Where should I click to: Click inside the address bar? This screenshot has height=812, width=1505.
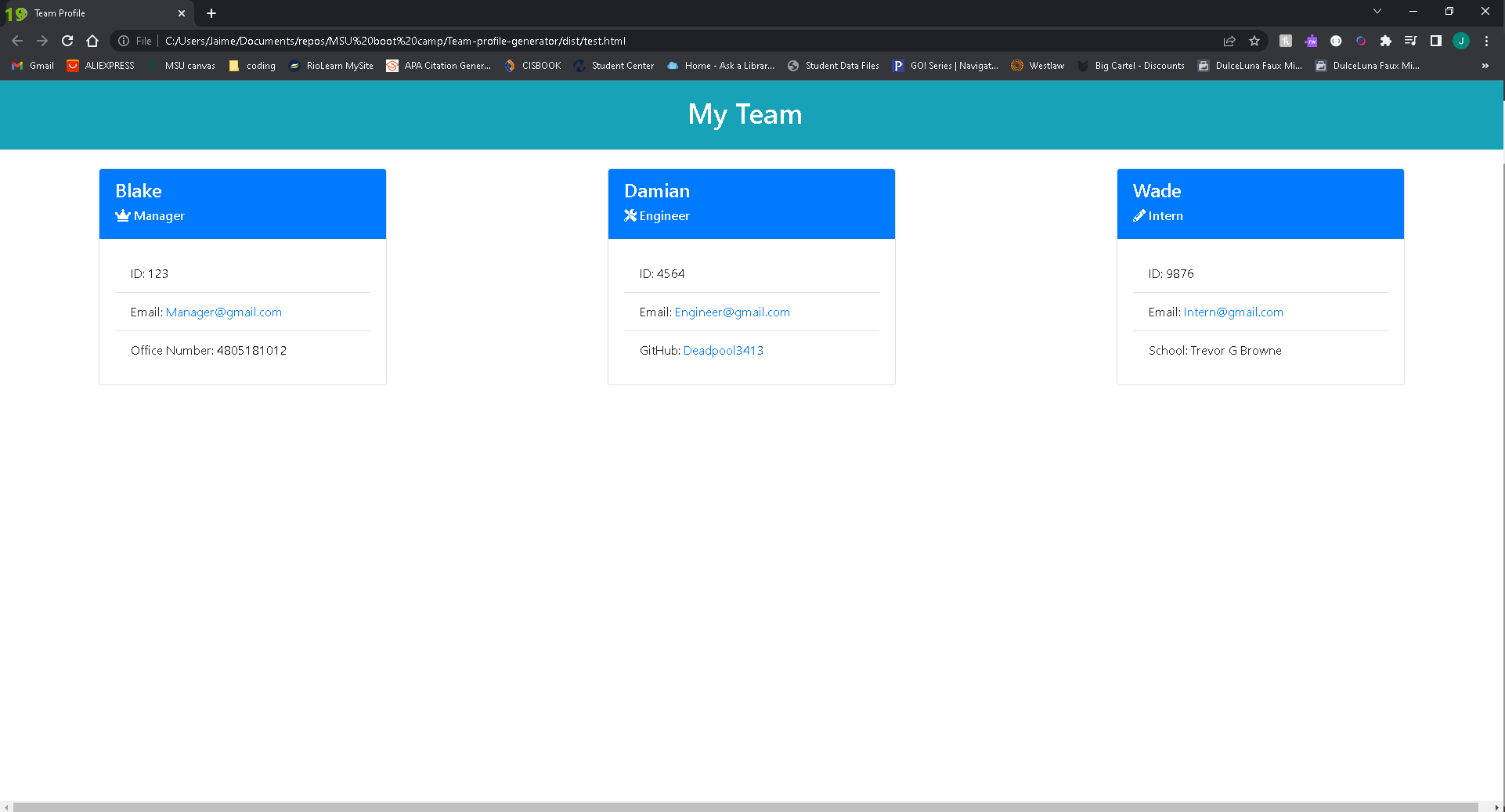click(548, 41)
